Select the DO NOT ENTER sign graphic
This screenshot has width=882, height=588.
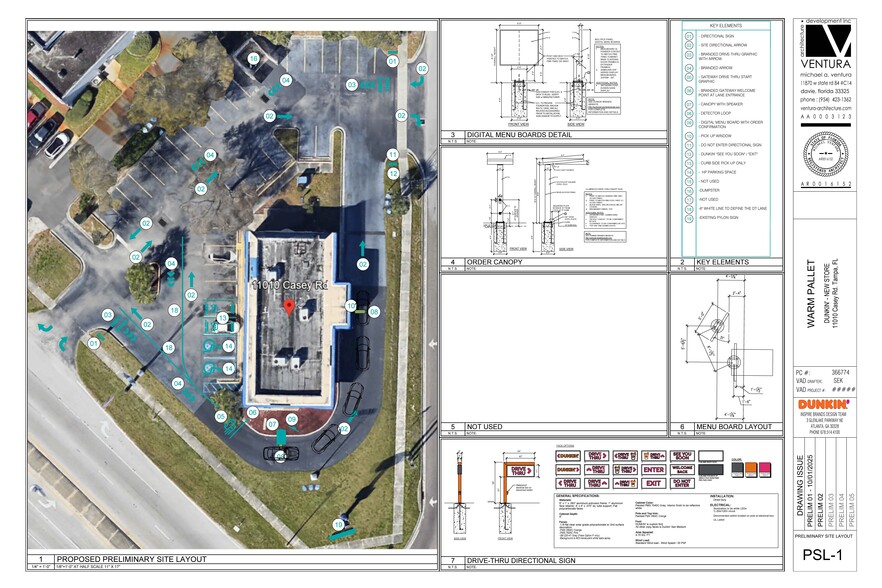(x=682, y=483)
